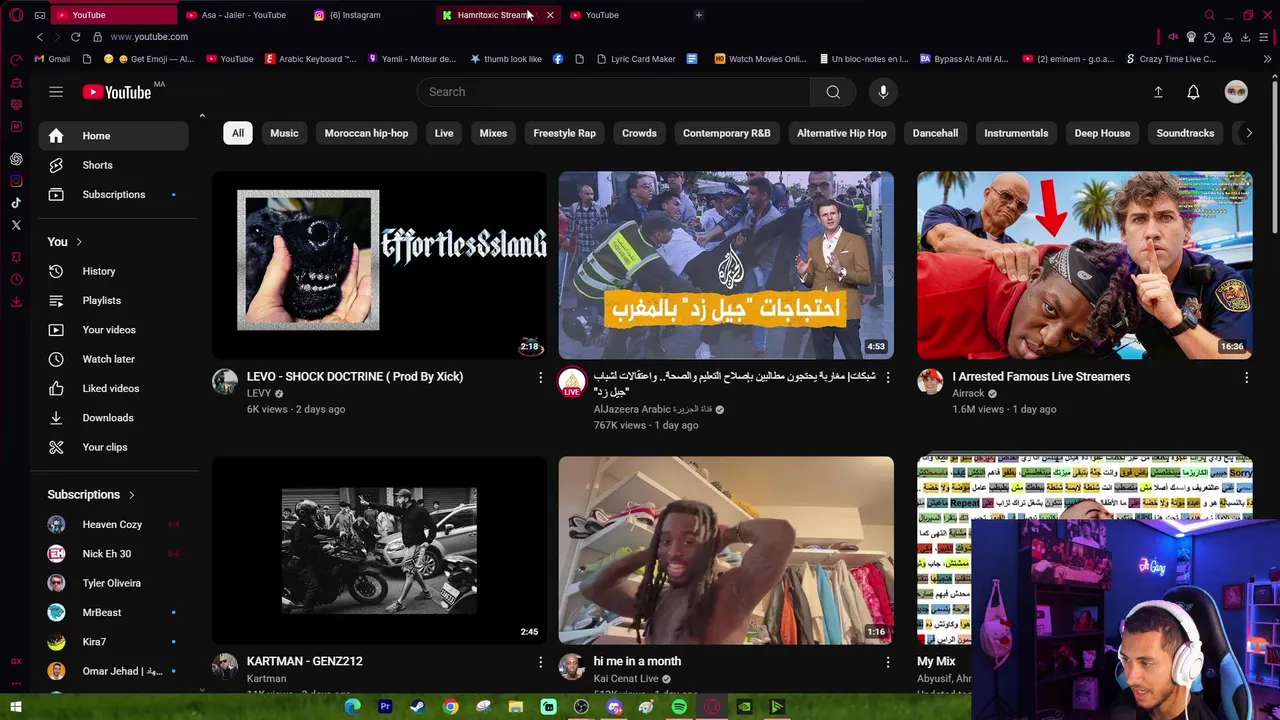Viewport: 1280px width, 720px height.
Task: Open Kai Cenat Live channel link
Action: (626, 679)
